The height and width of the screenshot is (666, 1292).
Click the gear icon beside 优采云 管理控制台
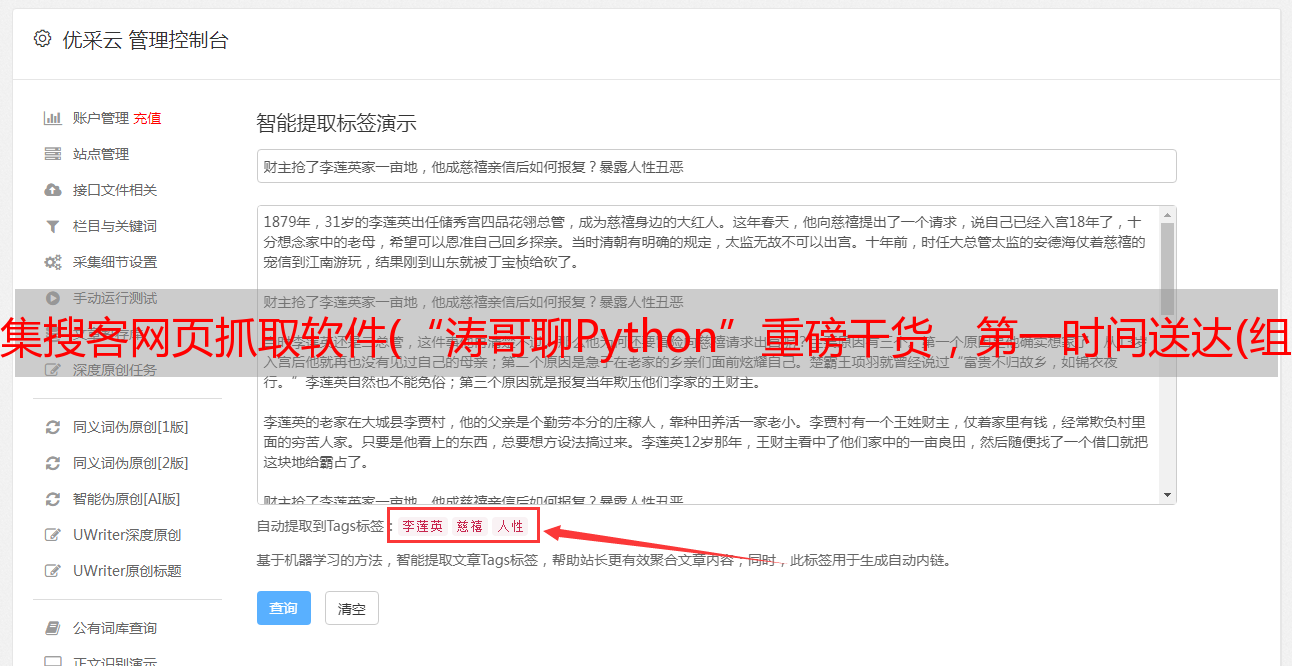[x=42, y=39]
